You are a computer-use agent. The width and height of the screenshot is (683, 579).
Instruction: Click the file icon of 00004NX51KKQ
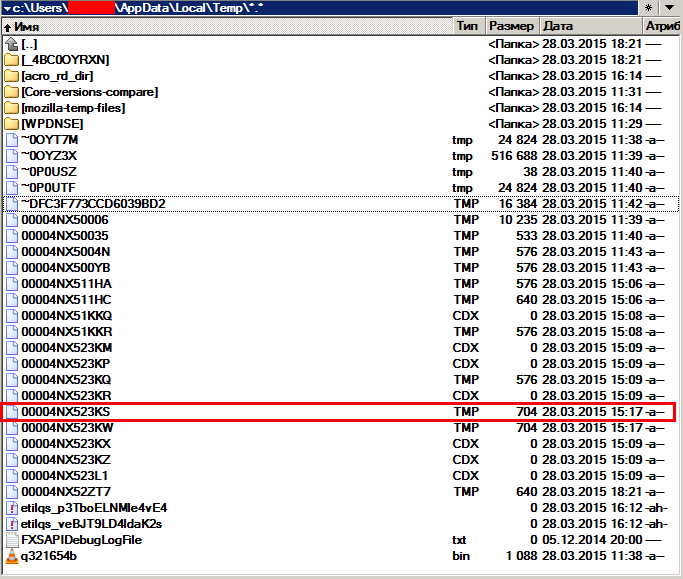point(12,315)
